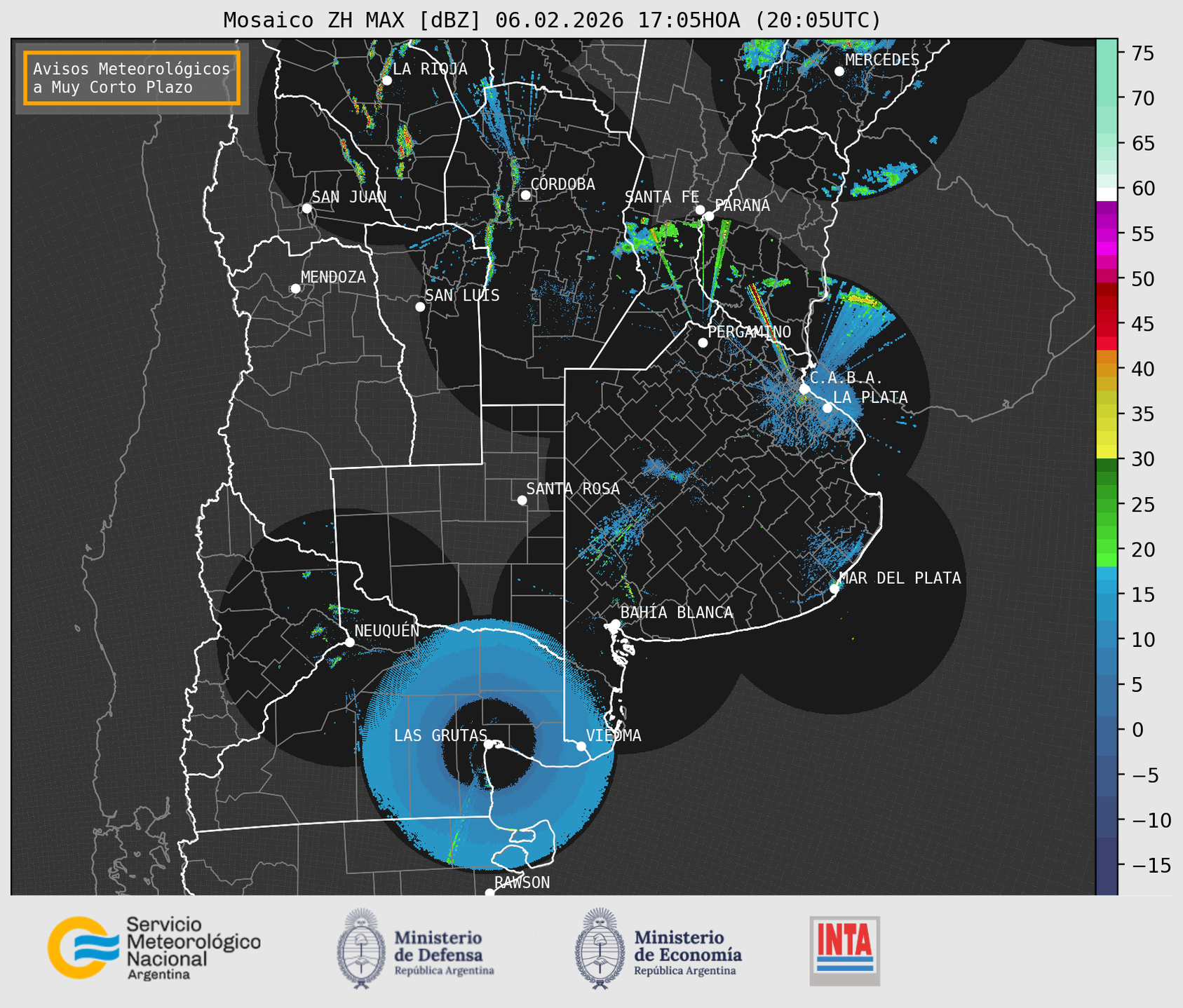Click the La Rioja city marker dot

386,81
